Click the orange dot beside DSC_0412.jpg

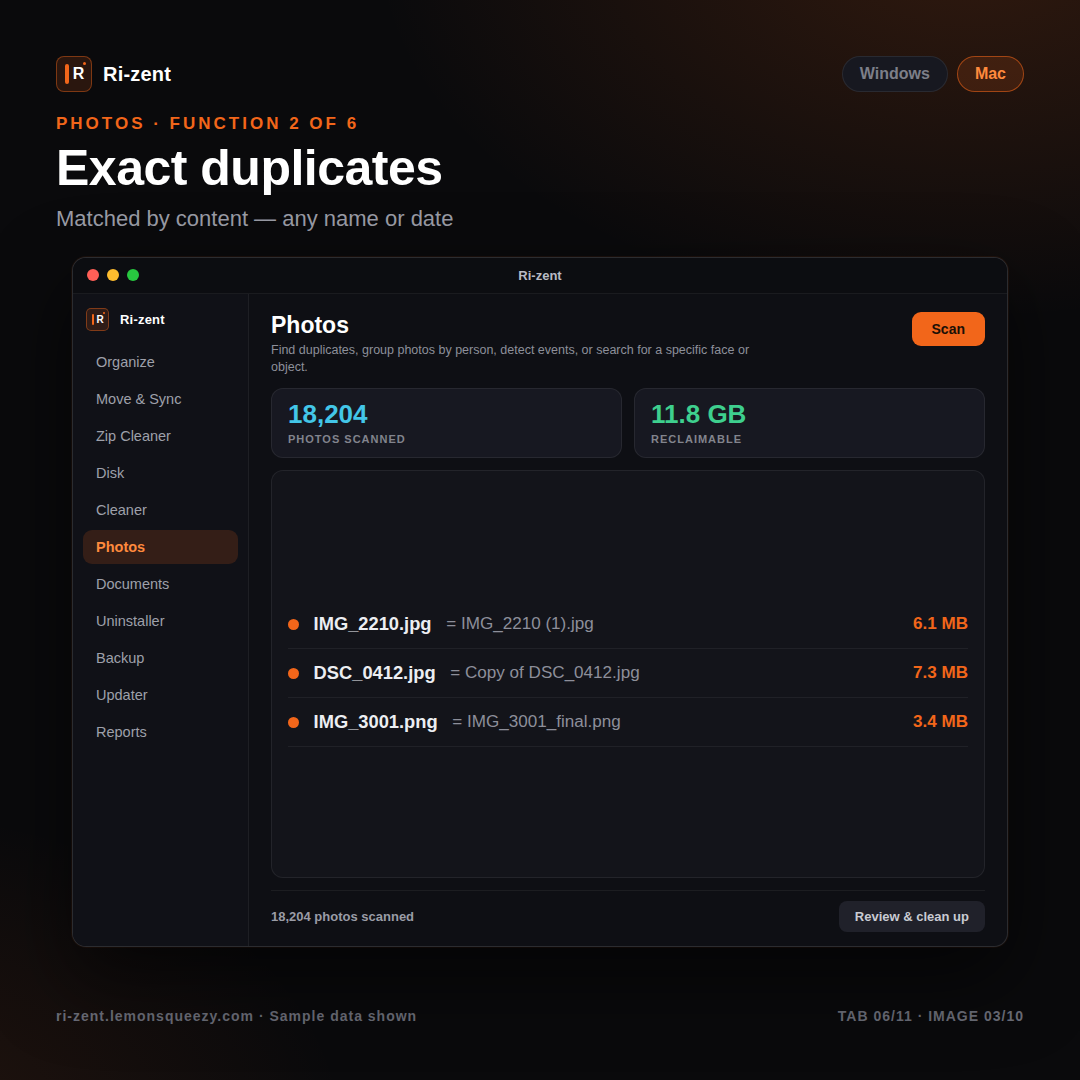293,674
